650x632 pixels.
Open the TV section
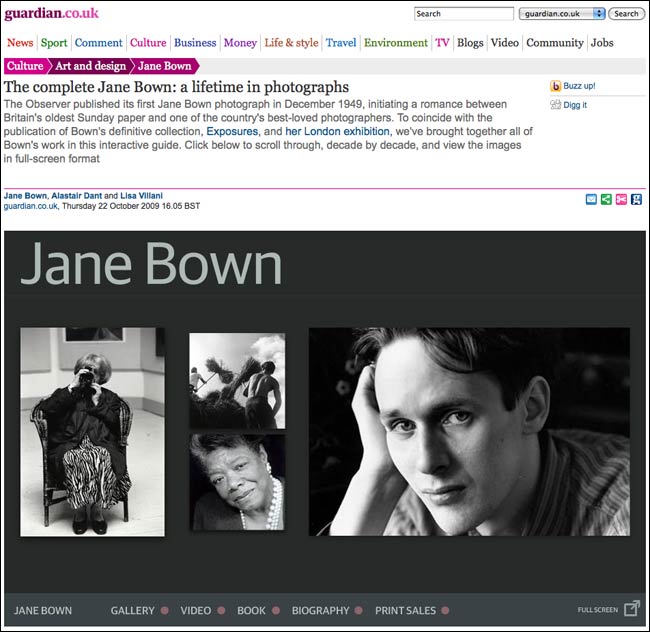coord(442,43)
